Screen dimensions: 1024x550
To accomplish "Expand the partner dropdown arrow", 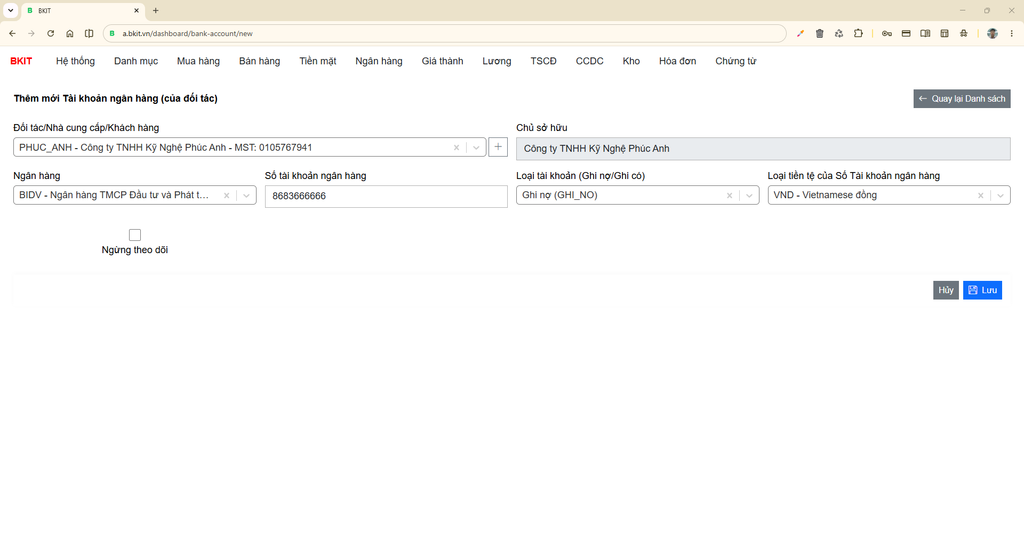I will pyautogui.click(x=476, y=148).
